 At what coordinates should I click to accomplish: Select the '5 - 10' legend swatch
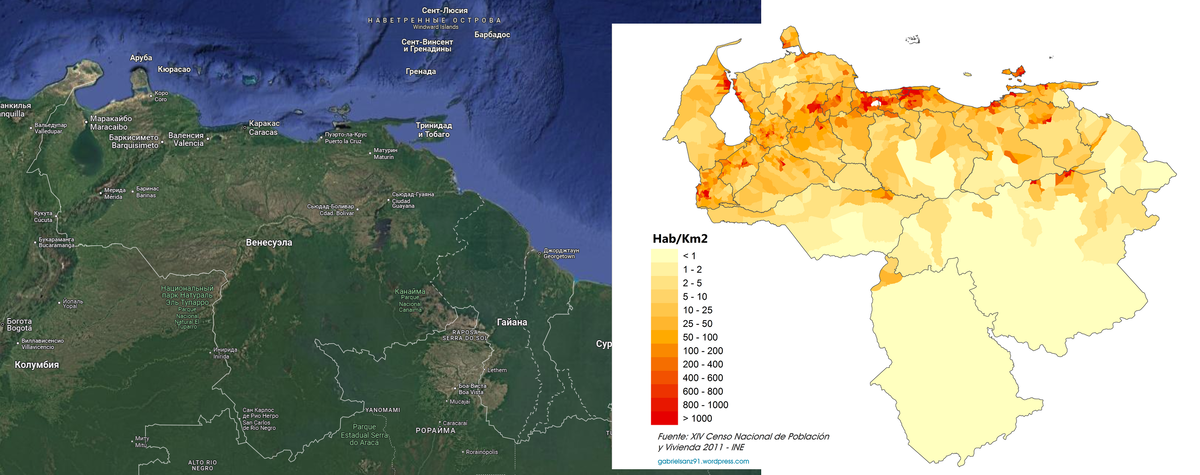(664, 297)
